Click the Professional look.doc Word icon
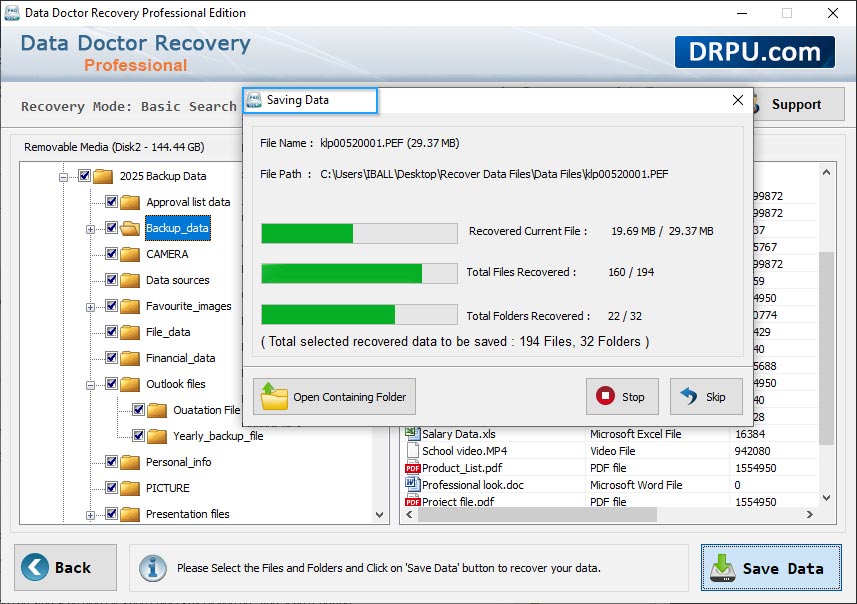This screenshot has height=604, width=857. (x=412, y=484)
